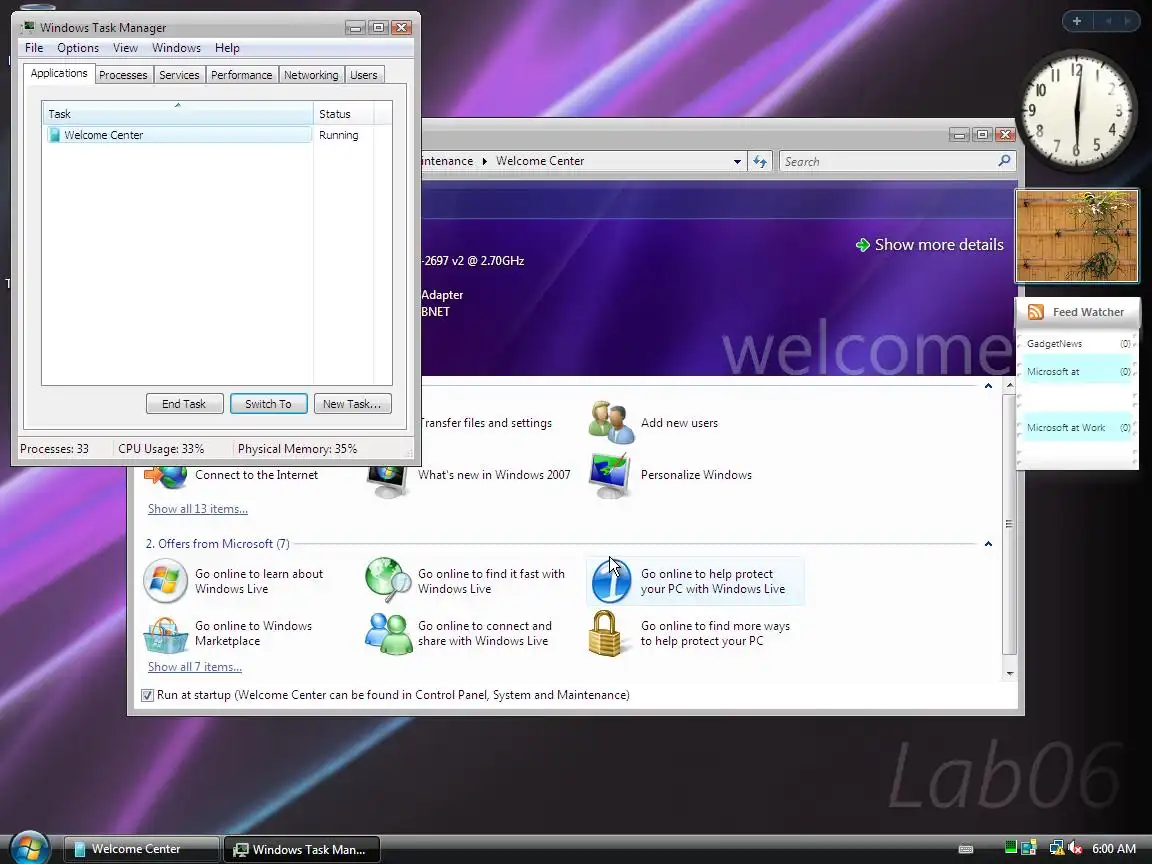This screenshot has width=1152, height=864.
Task: Open the Help menu in Task Manager
Action: click(x=227, y=48)
